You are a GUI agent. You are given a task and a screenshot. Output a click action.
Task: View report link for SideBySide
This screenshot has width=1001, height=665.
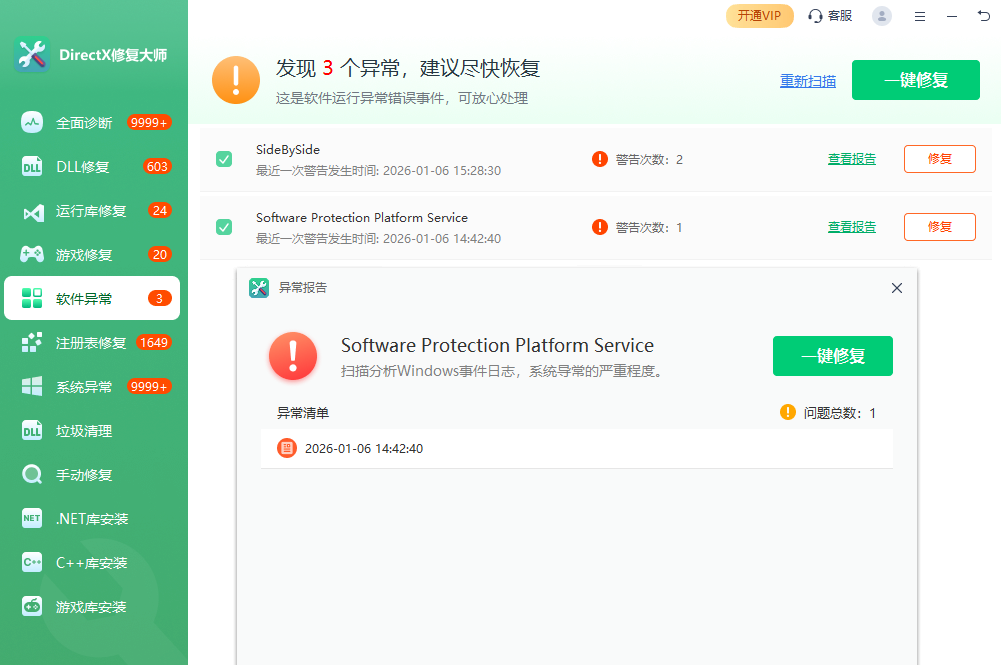point(852,159)
